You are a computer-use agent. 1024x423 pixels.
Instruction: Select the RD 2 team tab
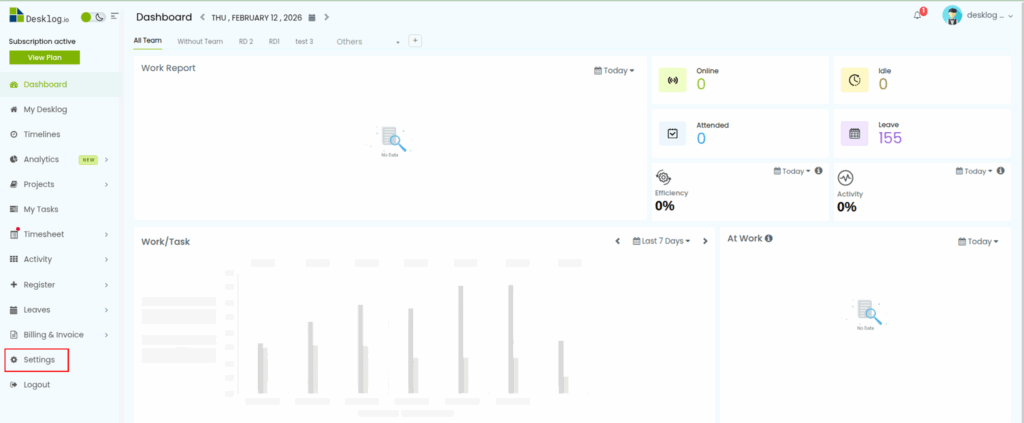tap(246, 42)
